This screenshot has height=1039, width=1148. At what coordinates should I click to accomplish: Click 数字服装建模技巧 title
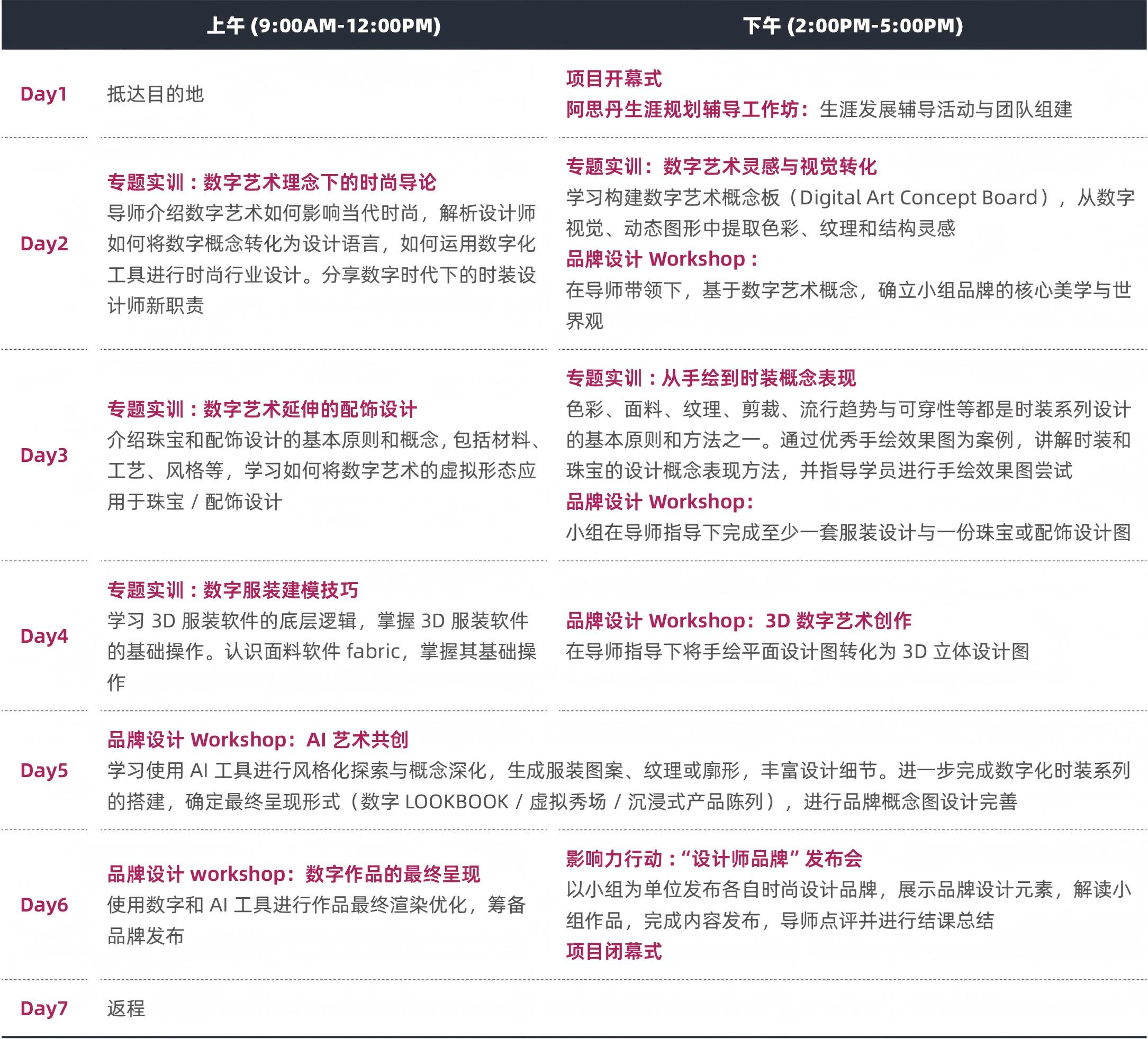[281, 590]
